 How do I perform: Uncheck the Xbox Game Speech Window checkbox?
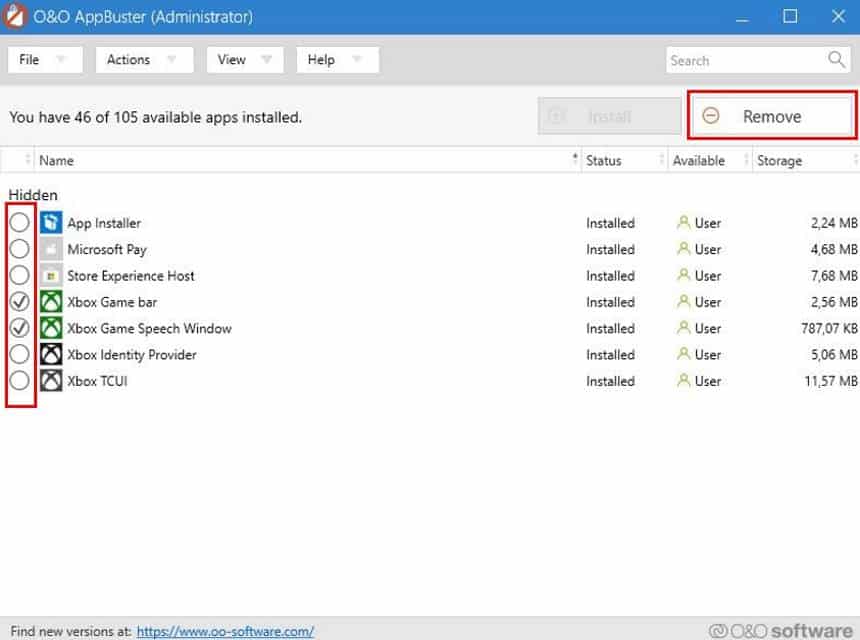coord(19,328)
